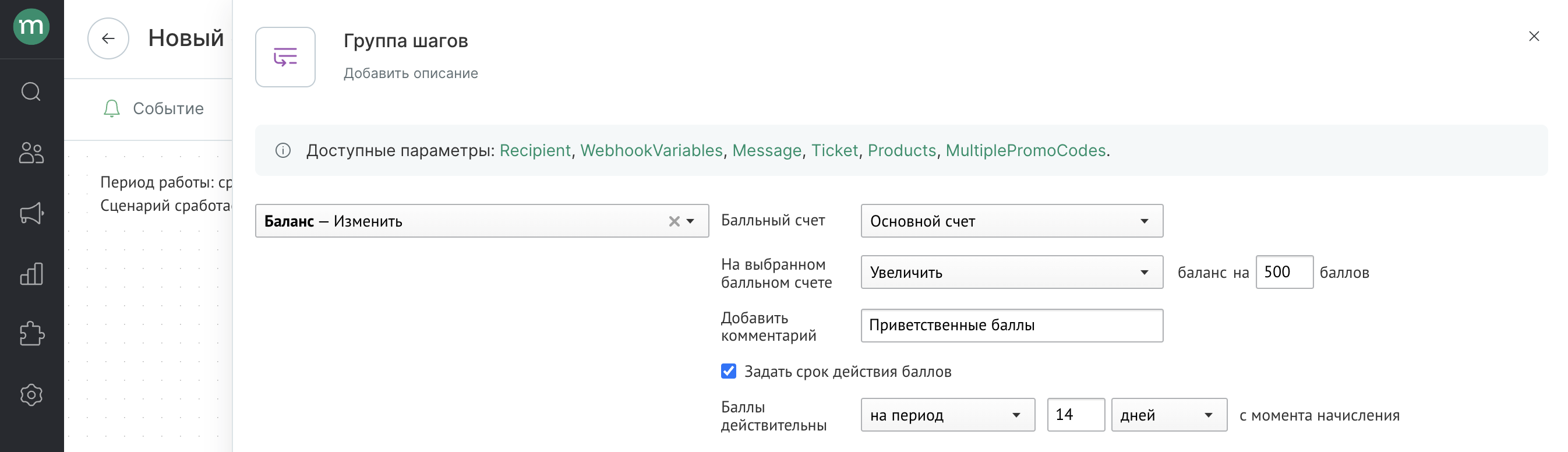1568x452 pixels.
Task: Go back with the arrow button
Action: (x=108, y=38)
